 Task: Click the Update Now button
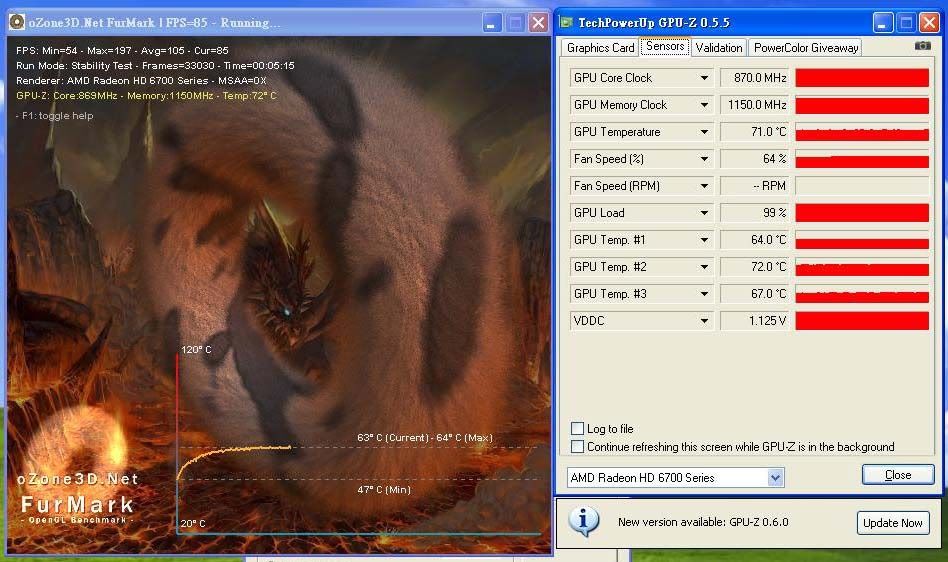click(892, 523)
